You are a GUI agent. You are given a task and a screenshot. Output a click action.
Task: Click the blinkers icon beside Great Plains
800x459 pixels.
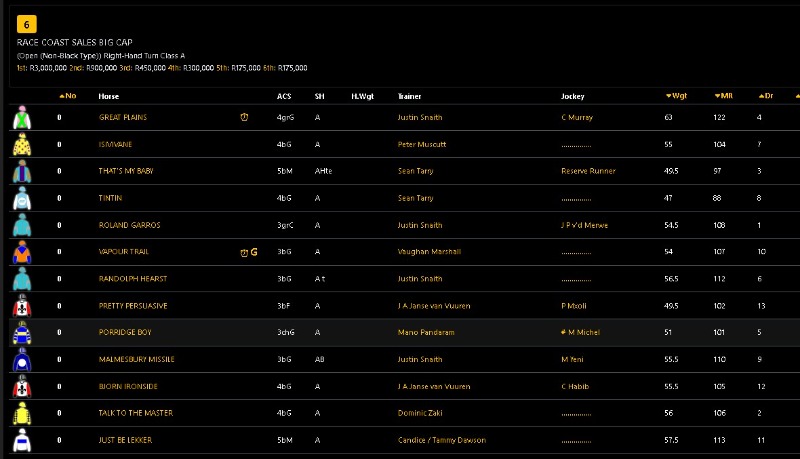coord(244,117)
